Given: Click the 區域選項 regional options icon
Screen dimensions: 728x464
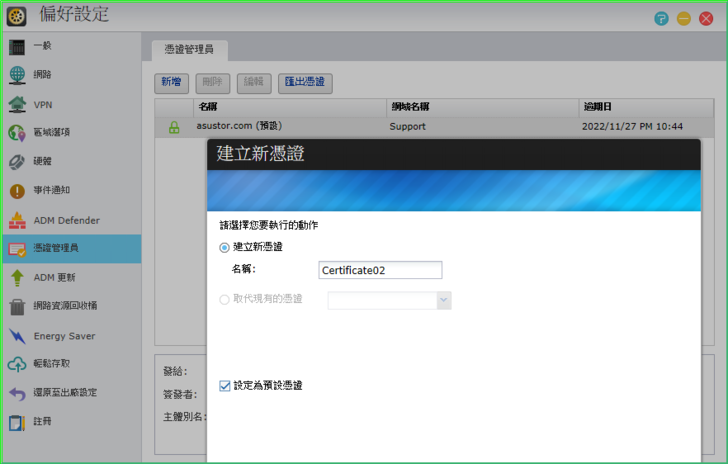Looking at the screenshot, I should (17, 133).
